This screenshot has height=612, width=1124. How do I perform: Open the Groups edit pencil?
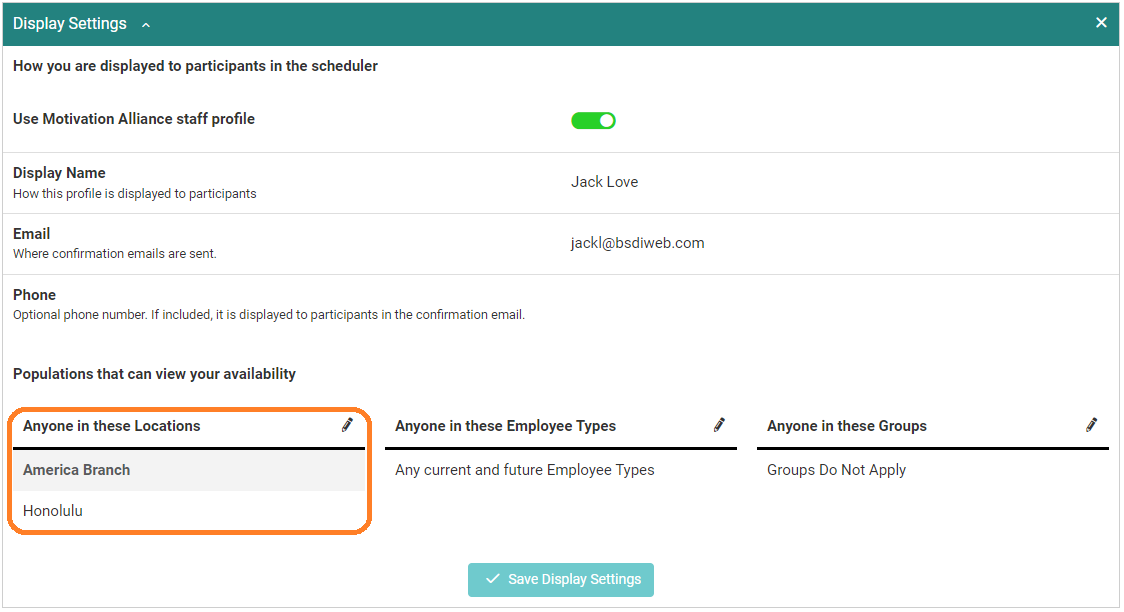(1091, 425)
